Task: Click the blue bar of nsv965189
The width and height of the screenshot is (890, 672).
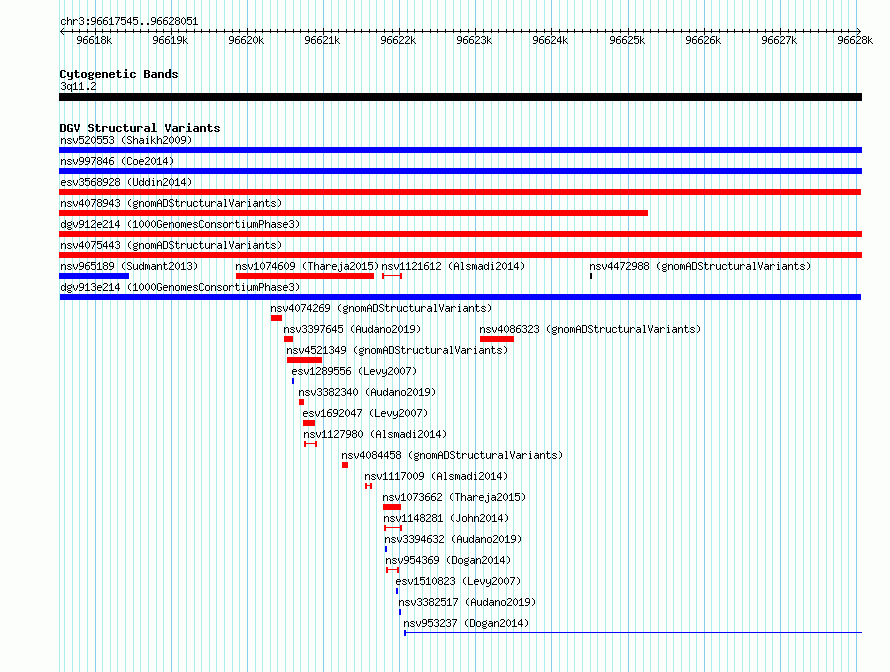Action: (94, 276)
